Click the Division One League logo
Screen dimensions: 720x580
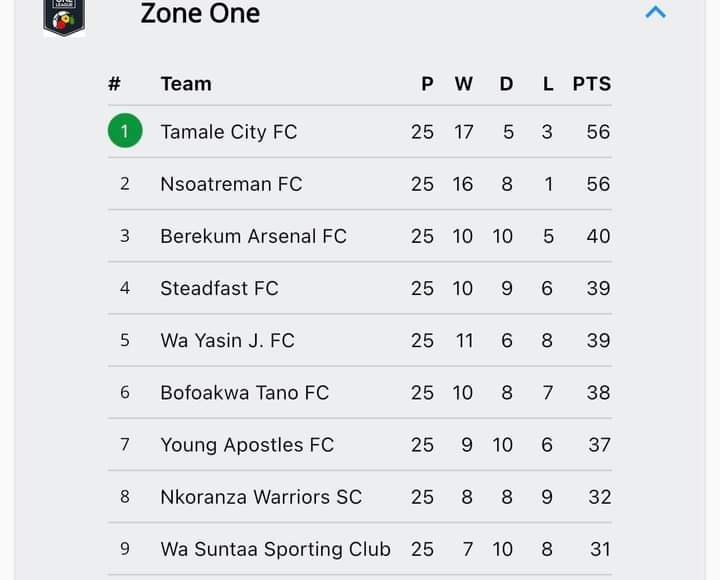pos(64,17)
